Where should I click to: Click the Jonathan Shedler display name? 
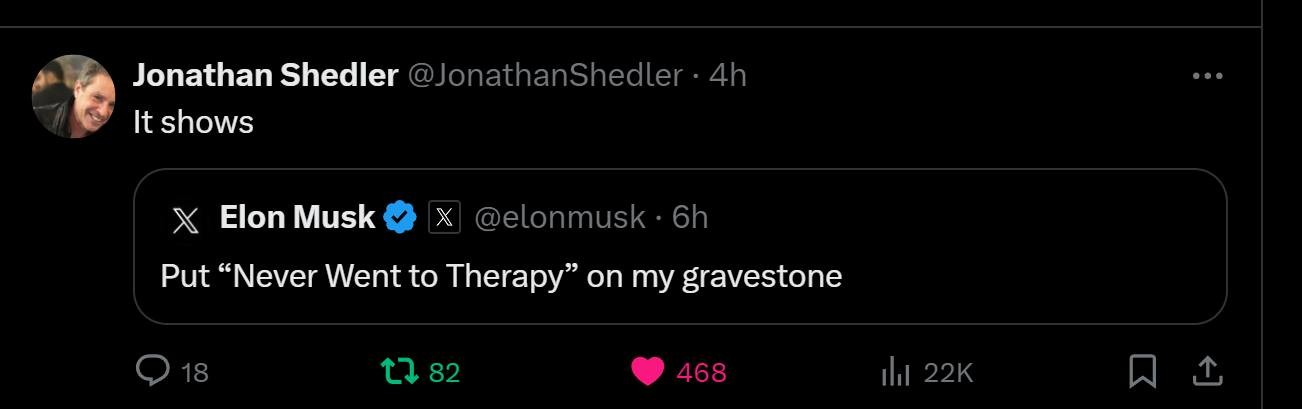click(x=265, y=75)
